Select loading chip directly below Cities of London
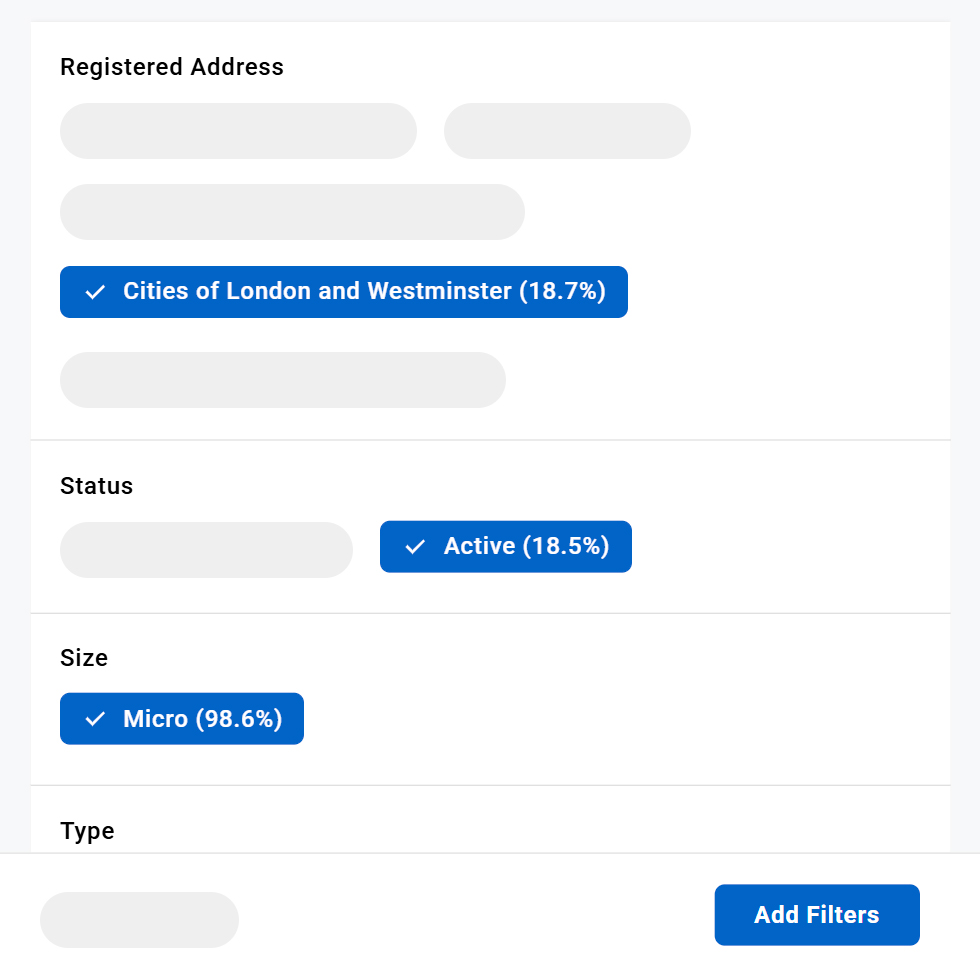Screen dimensions: 980x980 pyautogui.click(x=283, y=380)
